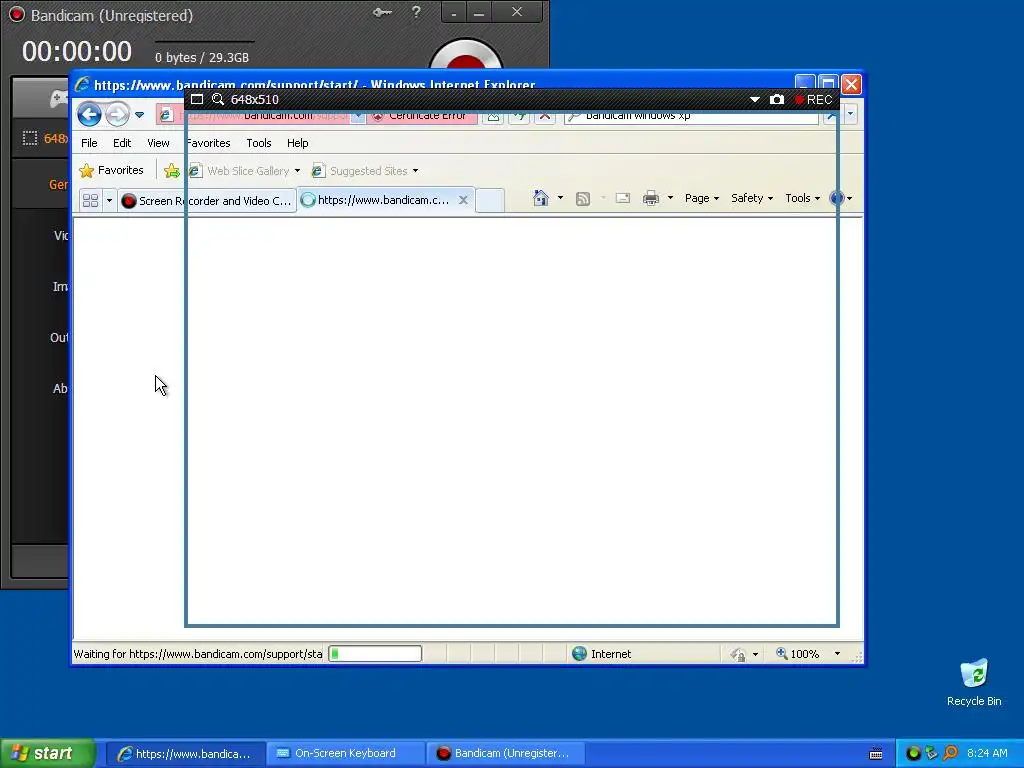Open a new blank IE tab
1024x768 pixels.
[x=490, y=200]
